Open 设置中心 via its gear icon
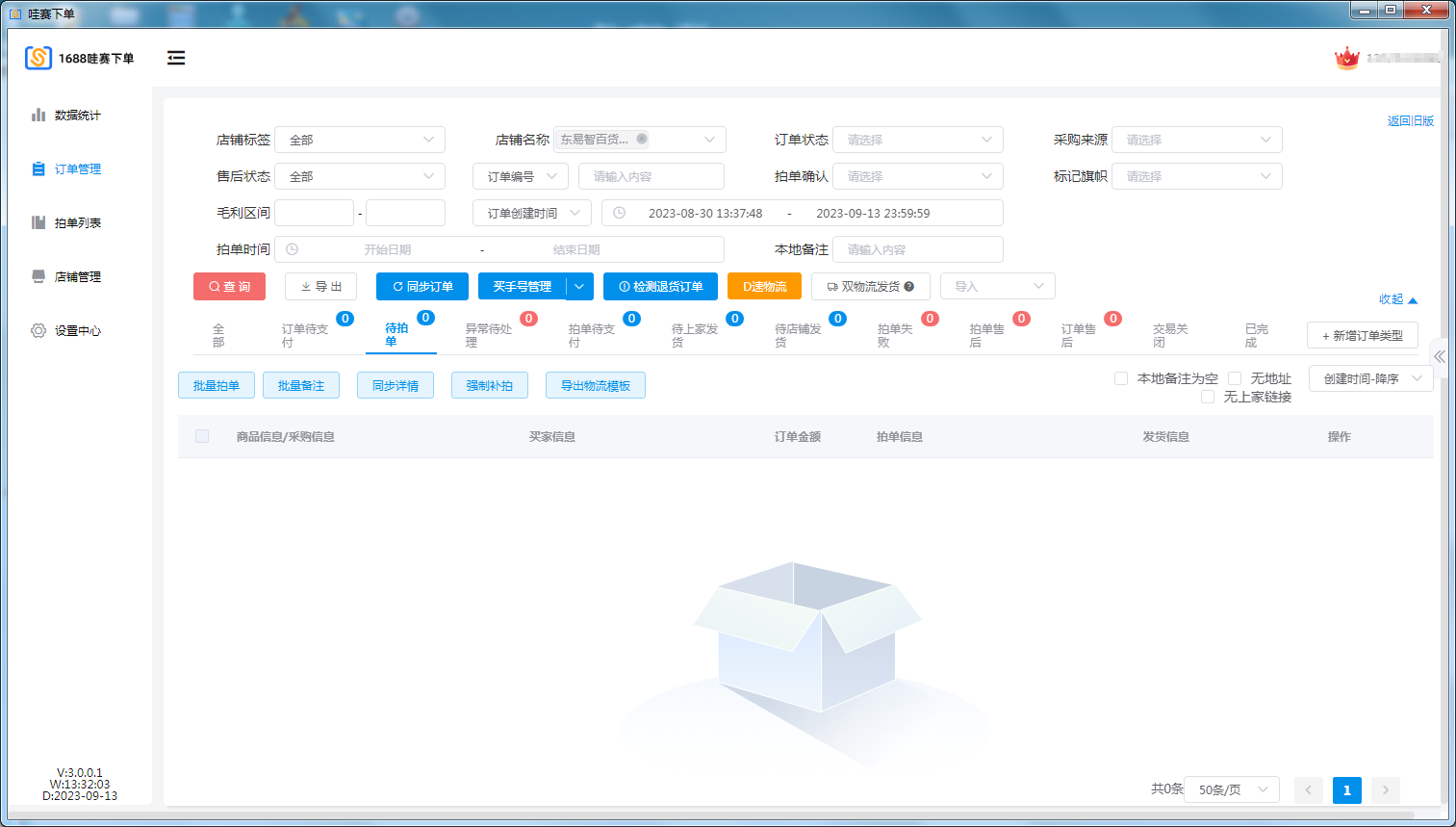The image size is (1456, 827). [38, 330]
